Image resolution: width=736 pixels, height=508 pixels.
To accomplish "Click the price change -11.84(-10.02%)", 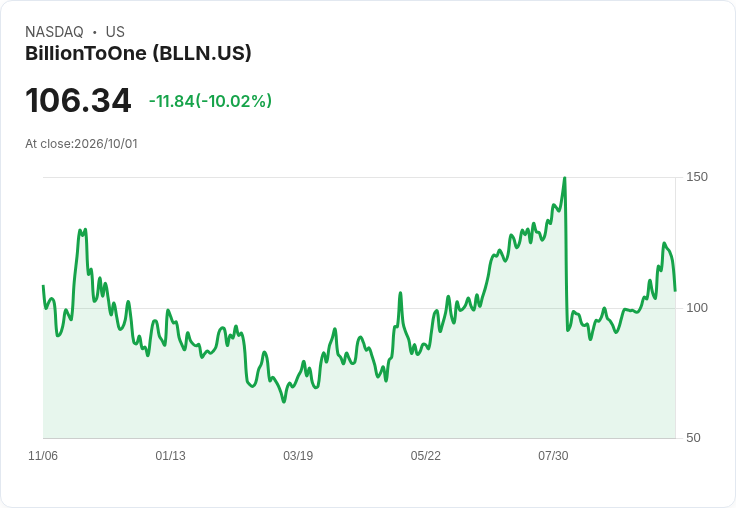I will pyautogui.click(x=210, y=101).
